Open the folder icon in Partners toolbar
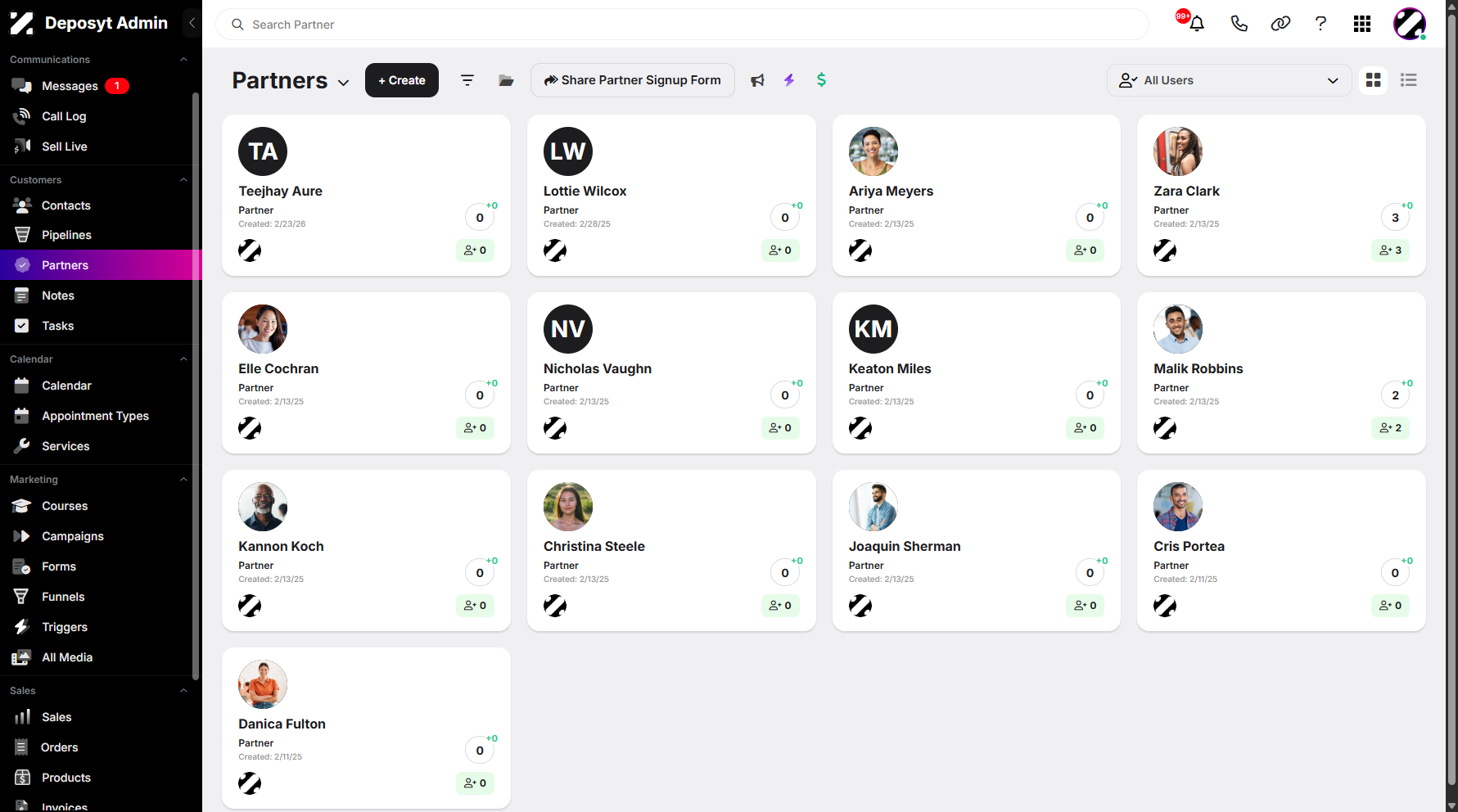Image resolution: width=1458 pixels, height=812 pixels. click(x=506, y=80)
